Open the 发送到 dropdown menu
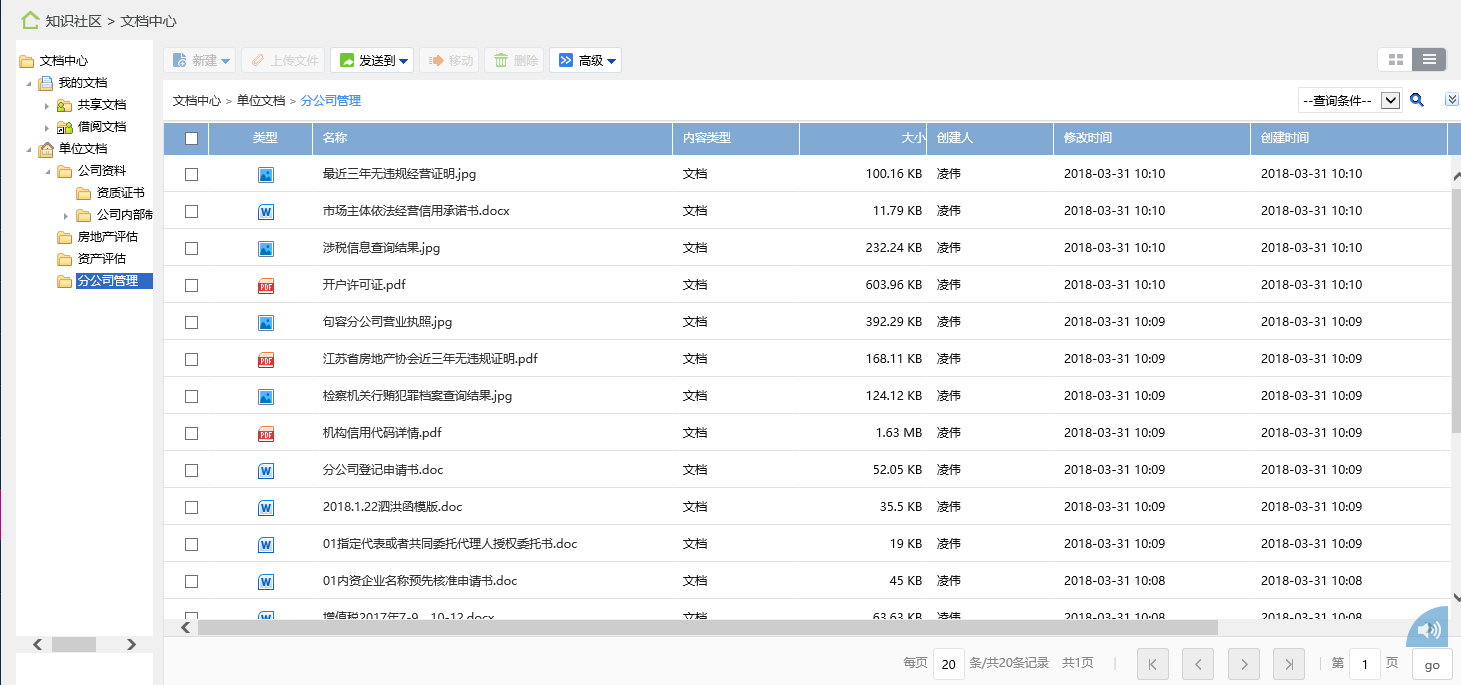Screen dimensions: 1461x685 coord(371,61)
